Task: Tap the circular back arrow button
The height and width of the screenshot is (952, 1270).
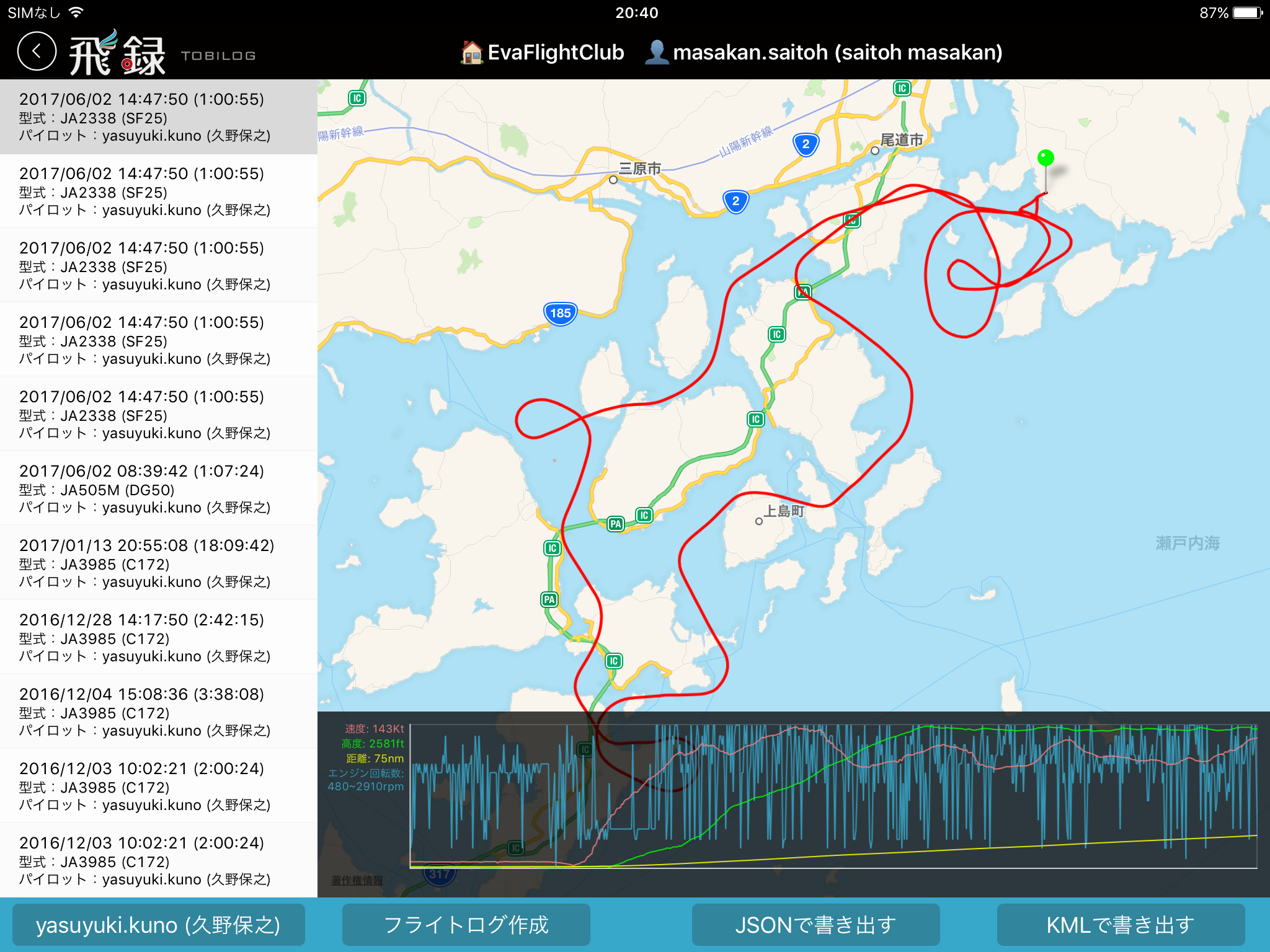Action: [x=37, y=52]
